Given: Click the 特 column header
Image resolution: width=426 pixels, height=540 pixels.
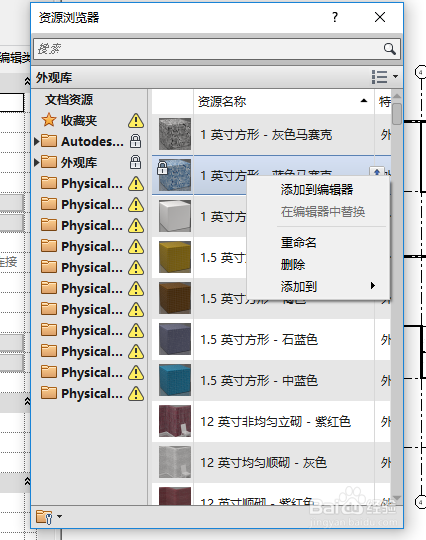Looking at the screenshot, I should click(384, 101).
